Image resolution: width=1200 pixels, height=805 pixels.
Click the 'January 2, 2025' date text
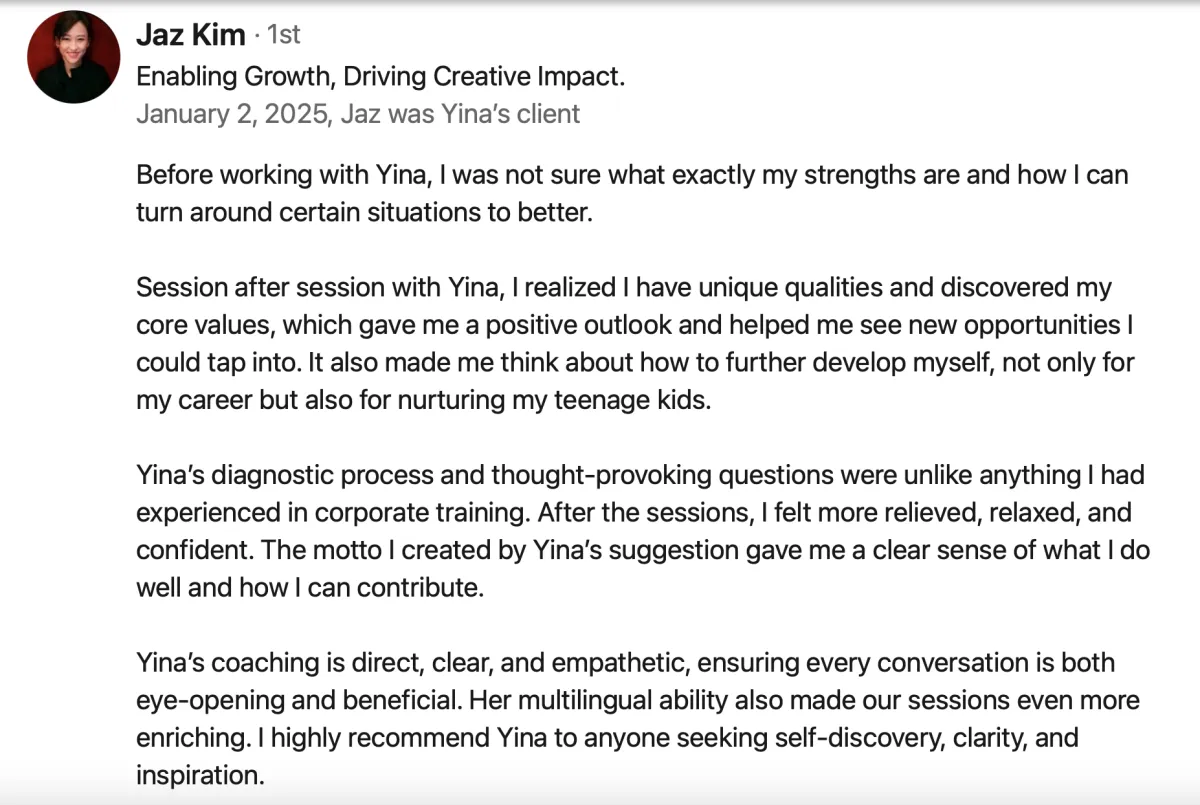tap(232, 114)
